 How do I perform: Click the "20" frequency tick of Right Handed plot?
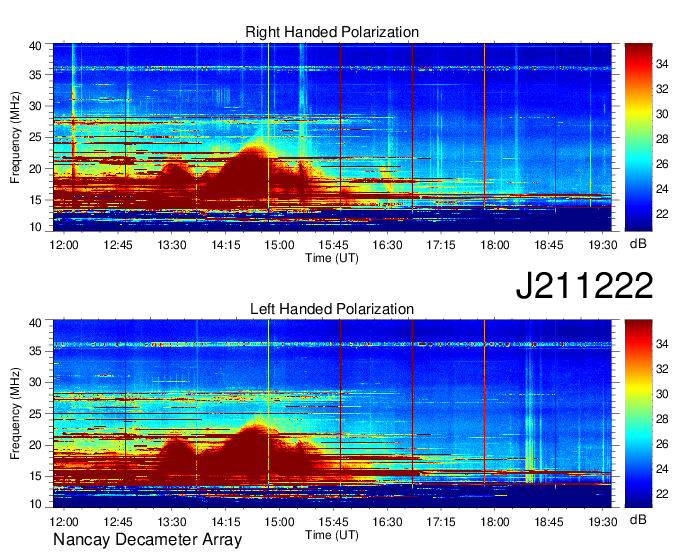[x=35, y=169]
